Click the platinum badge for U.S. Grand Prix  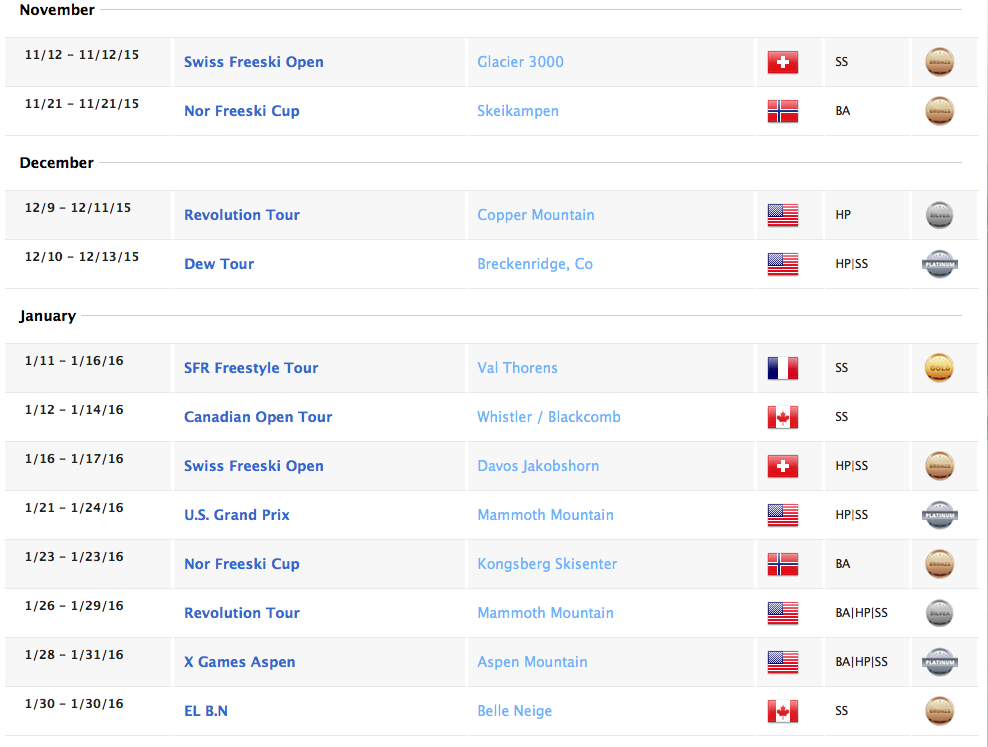click(939, 515)
